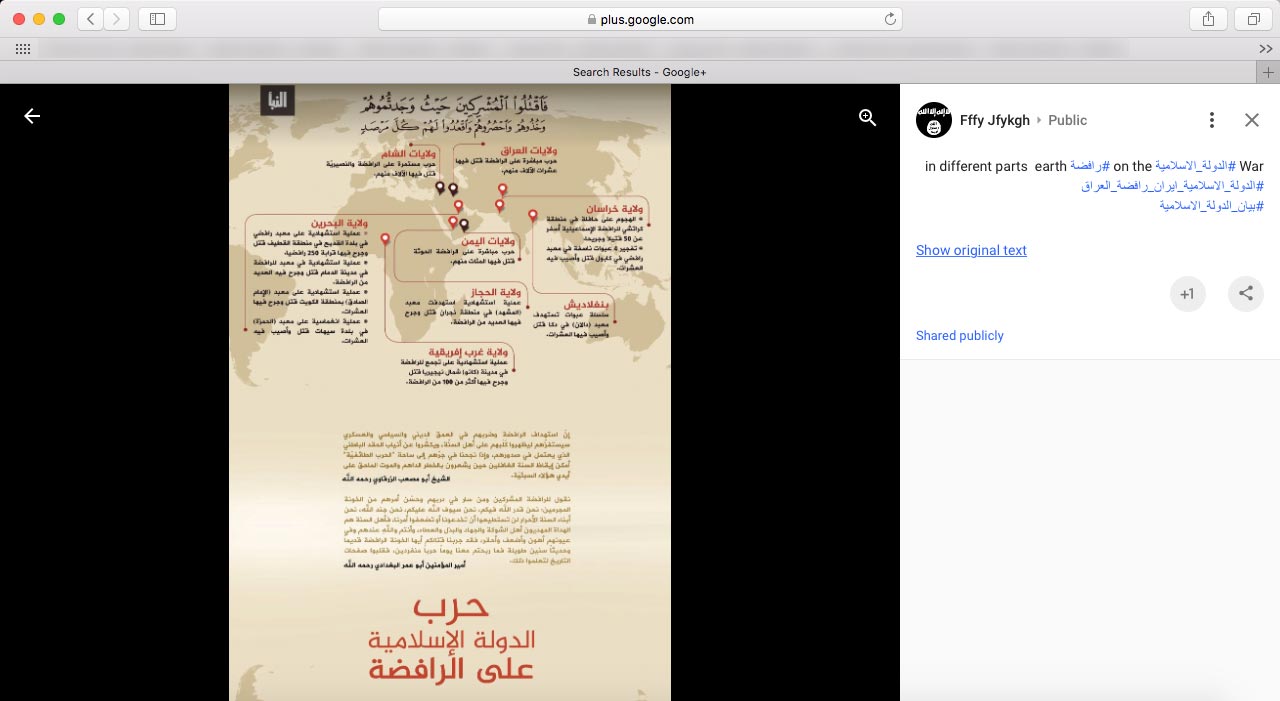Click Safari's forward navigation button
This screenshot has width=1280, height=701.
point(116,19)
